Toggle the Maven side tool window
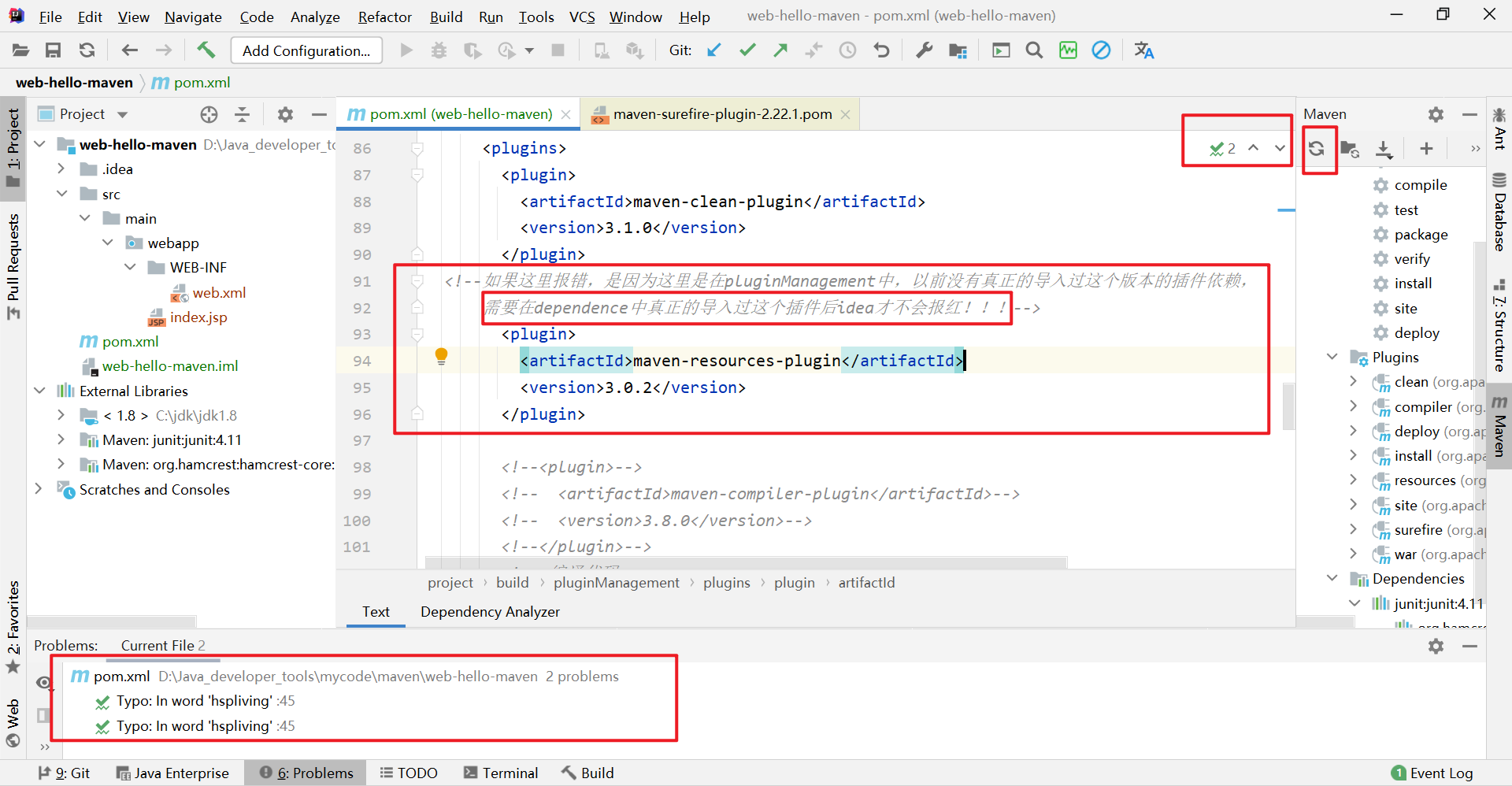Screen dimensions: 1512x786 pyautogui.click(x=1499, y=426)
